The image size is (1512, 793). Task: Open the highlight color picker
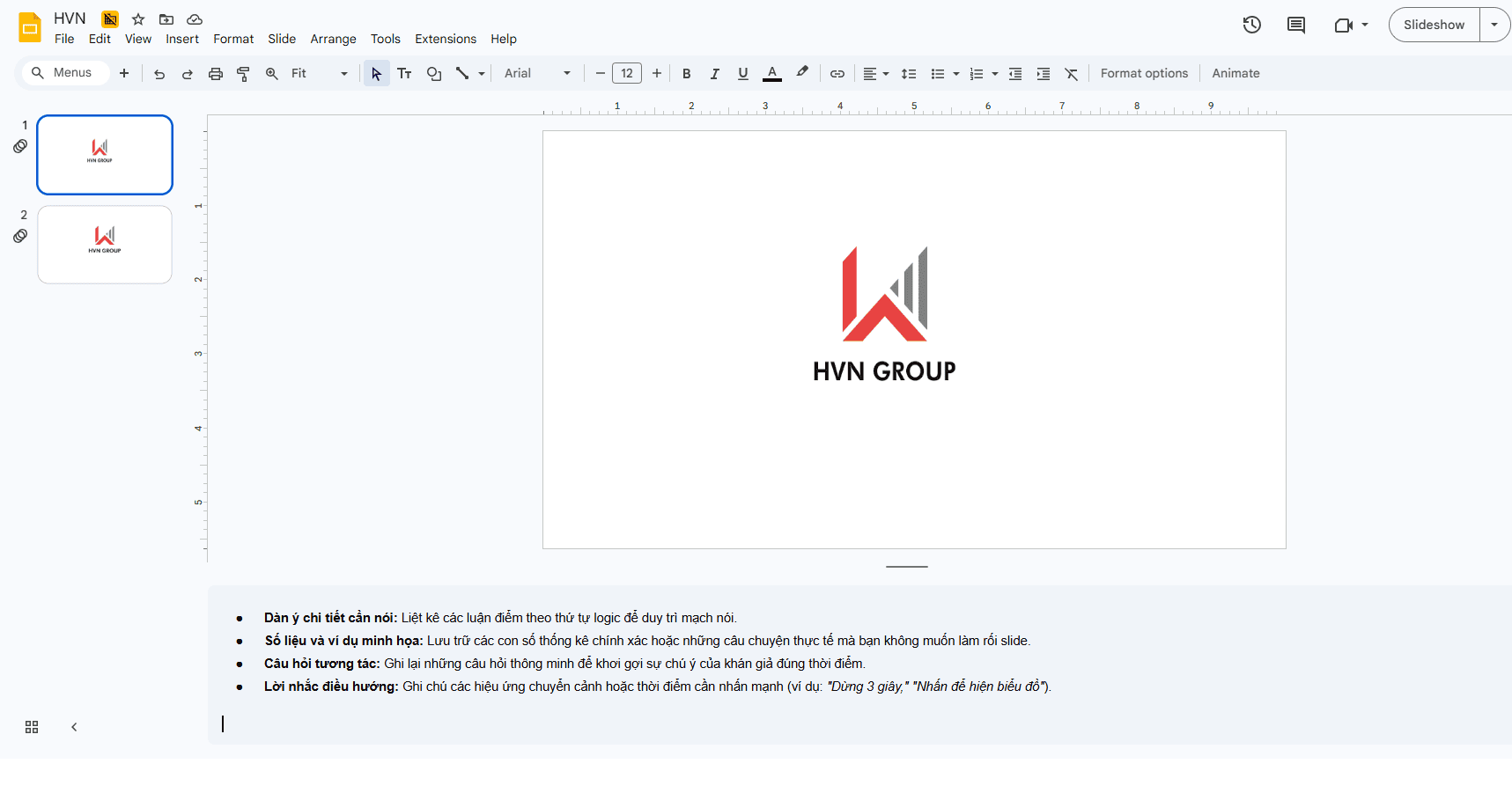click(x=802, y=74)
